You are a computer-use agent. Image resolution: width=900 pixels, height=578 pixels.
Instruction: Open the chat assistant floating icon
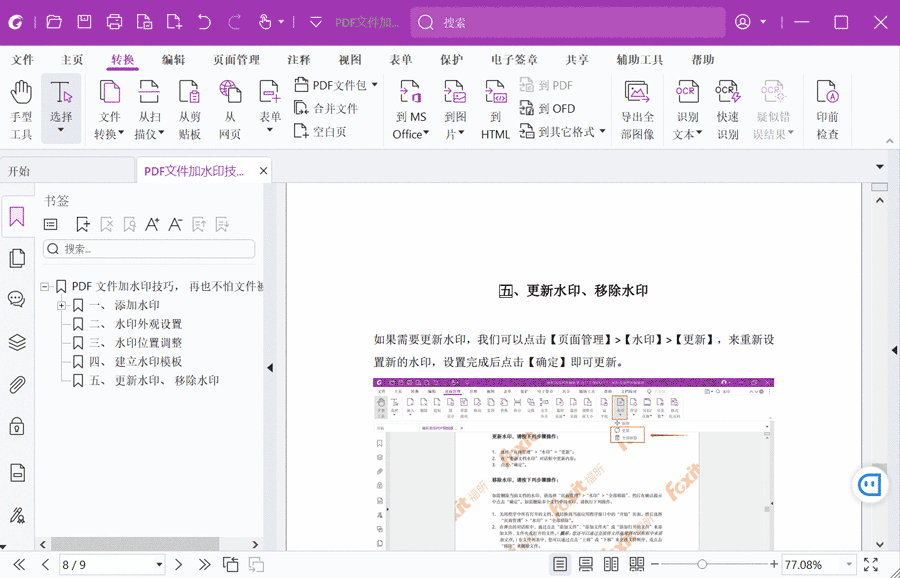pos(869,485)
